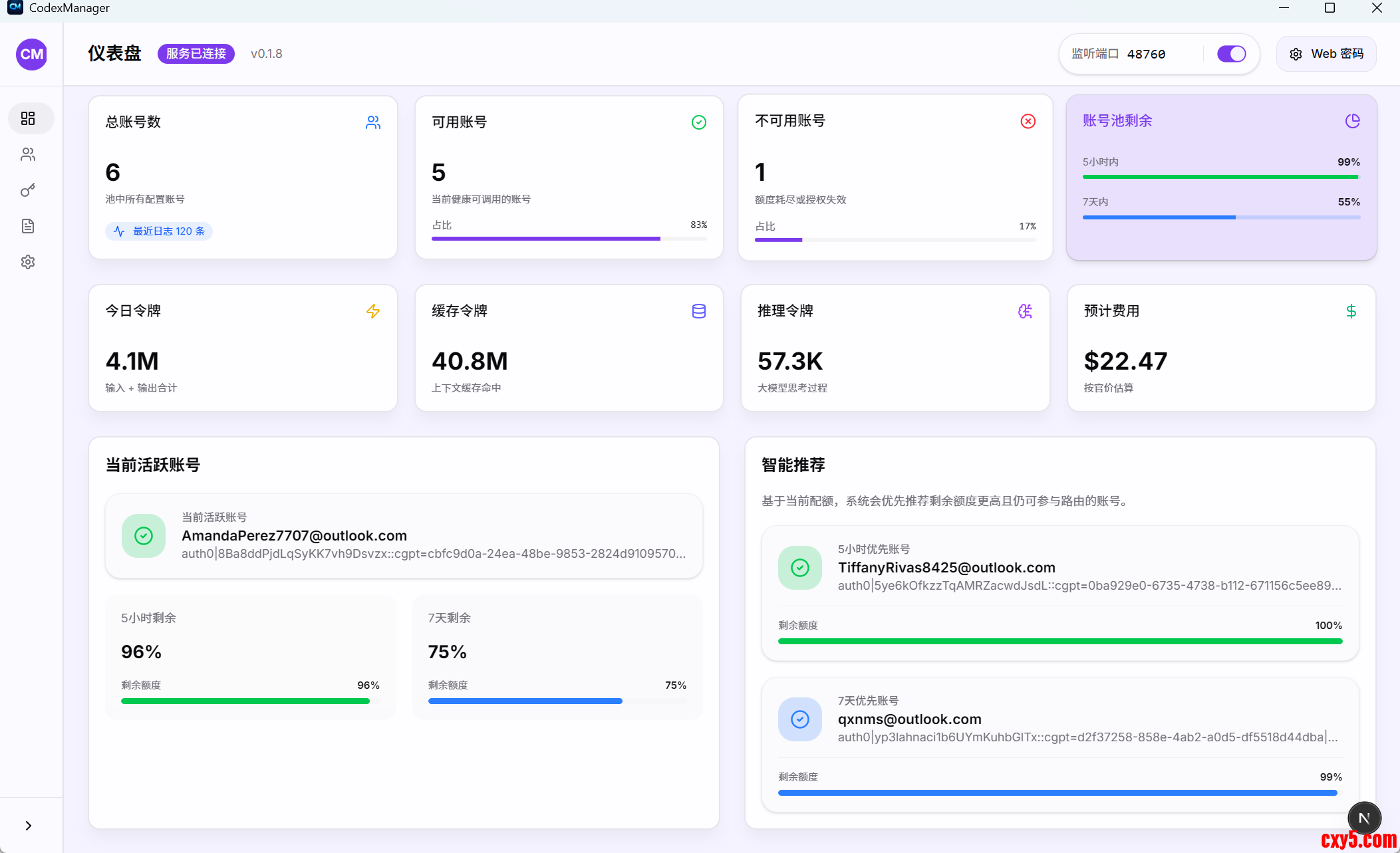This screenshot has width=1400, height=853.
Task: Expand the sidebar with bottom chevron
Action: (x=28, y=825)
